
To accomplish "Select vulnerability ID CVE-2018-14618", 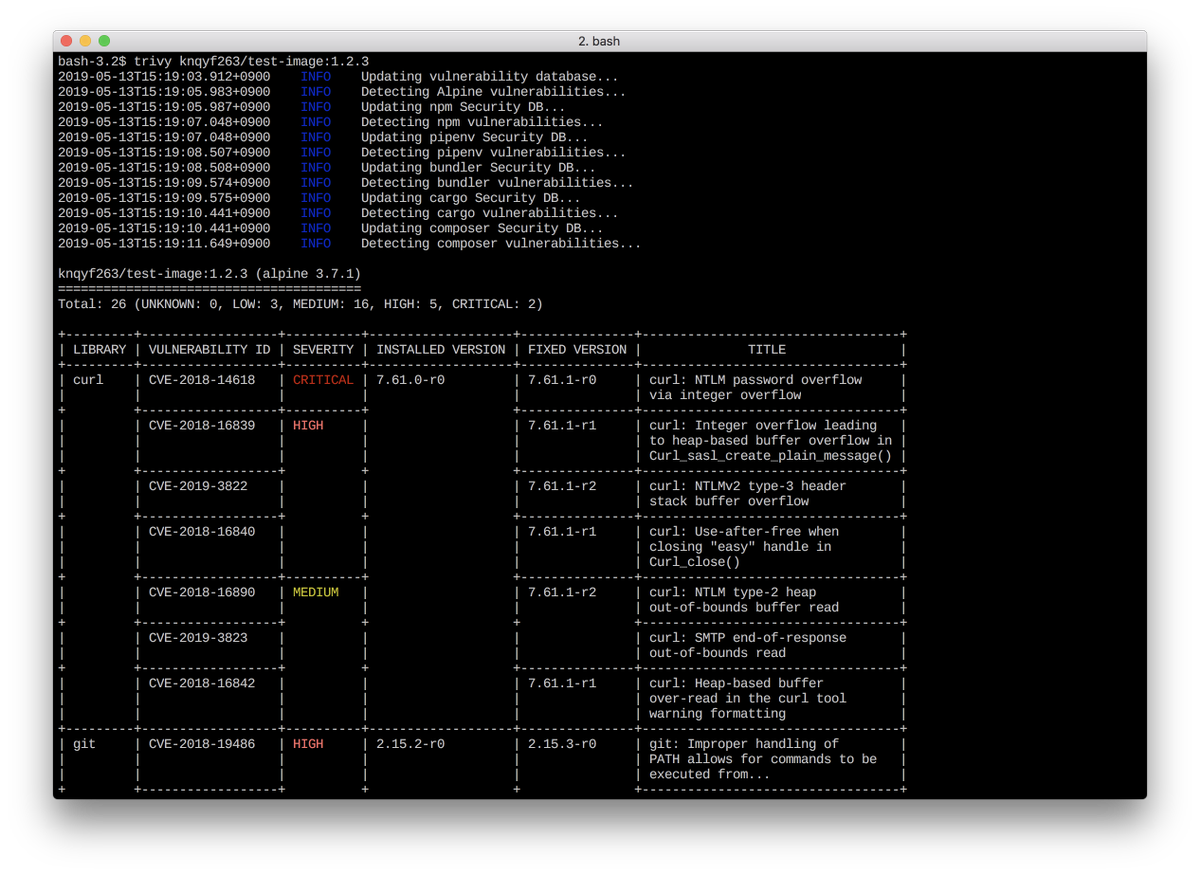I will 202,380.
